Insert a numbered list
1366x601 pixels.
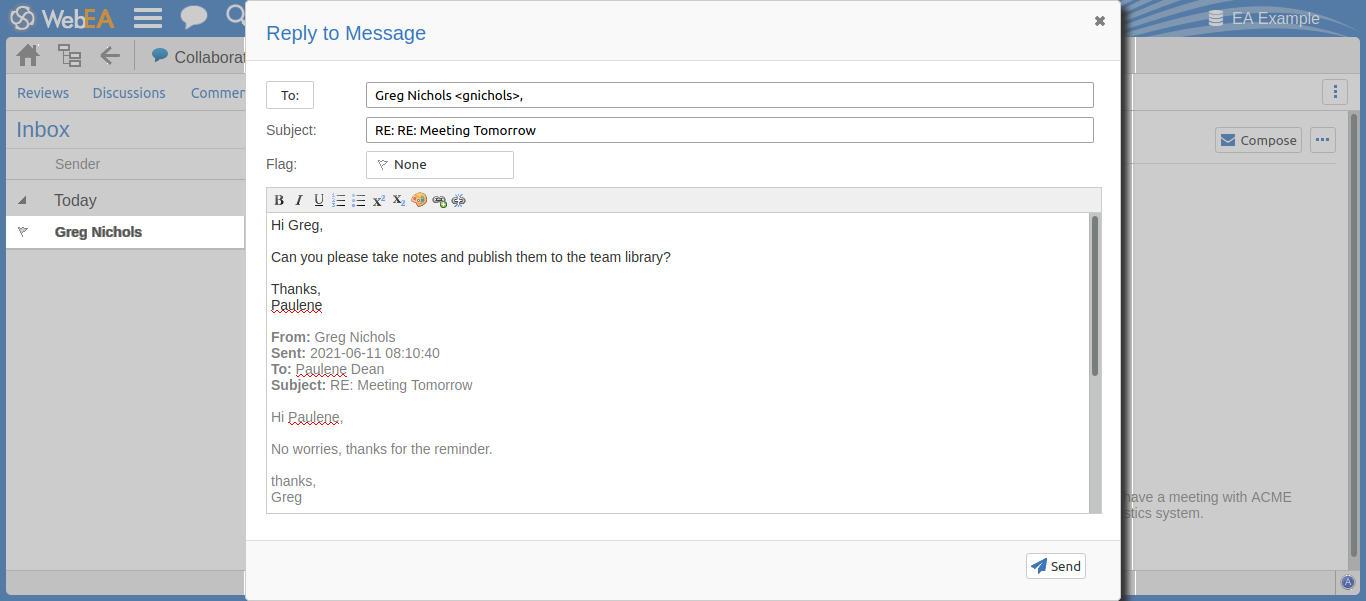click(x=339, y=200)
